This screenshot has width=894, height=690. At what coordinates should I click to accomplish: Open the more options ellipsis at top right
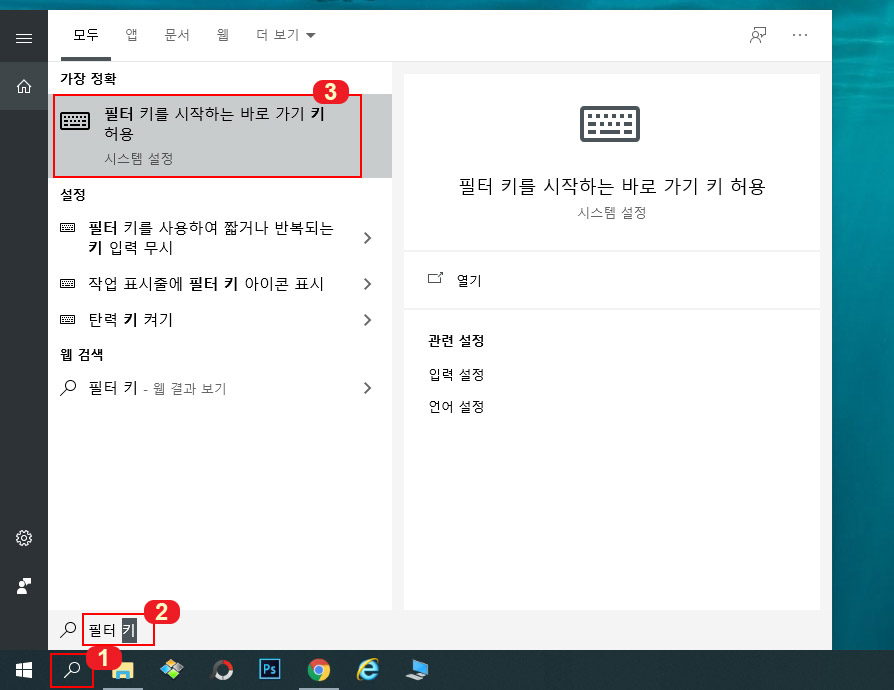(800, 34)
